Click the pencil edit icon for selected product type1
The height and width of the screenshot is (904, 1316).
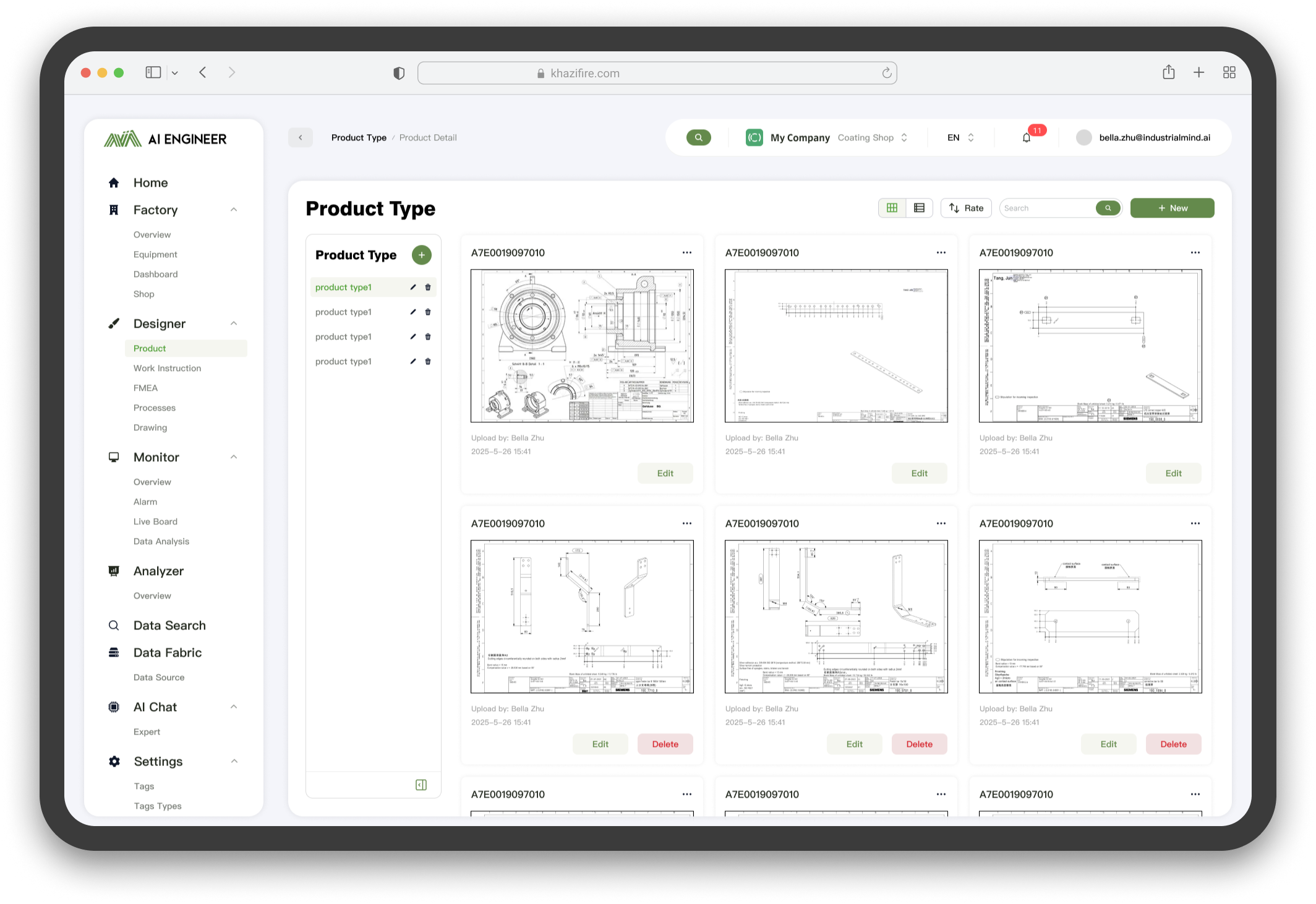(x=413, y=287)
